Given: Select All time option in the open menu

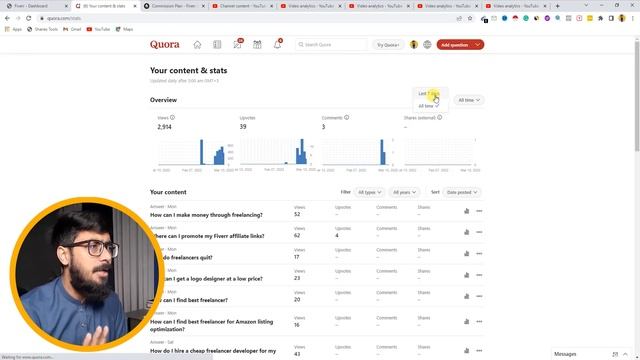Looking at the screenshot, I should point(430,106).
